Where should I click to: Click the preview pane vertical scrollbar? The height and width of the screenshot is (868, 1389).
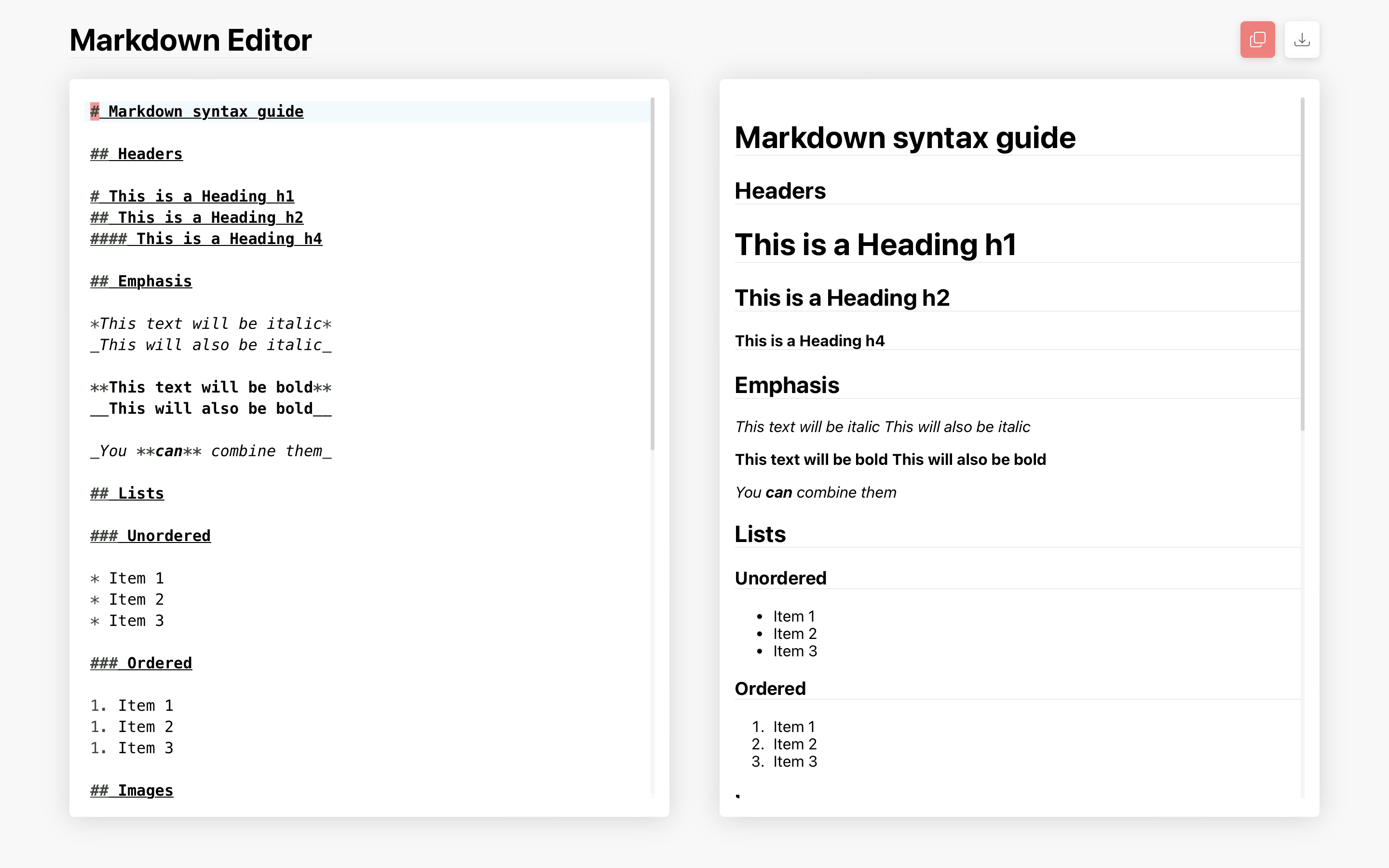point(1302,264)
